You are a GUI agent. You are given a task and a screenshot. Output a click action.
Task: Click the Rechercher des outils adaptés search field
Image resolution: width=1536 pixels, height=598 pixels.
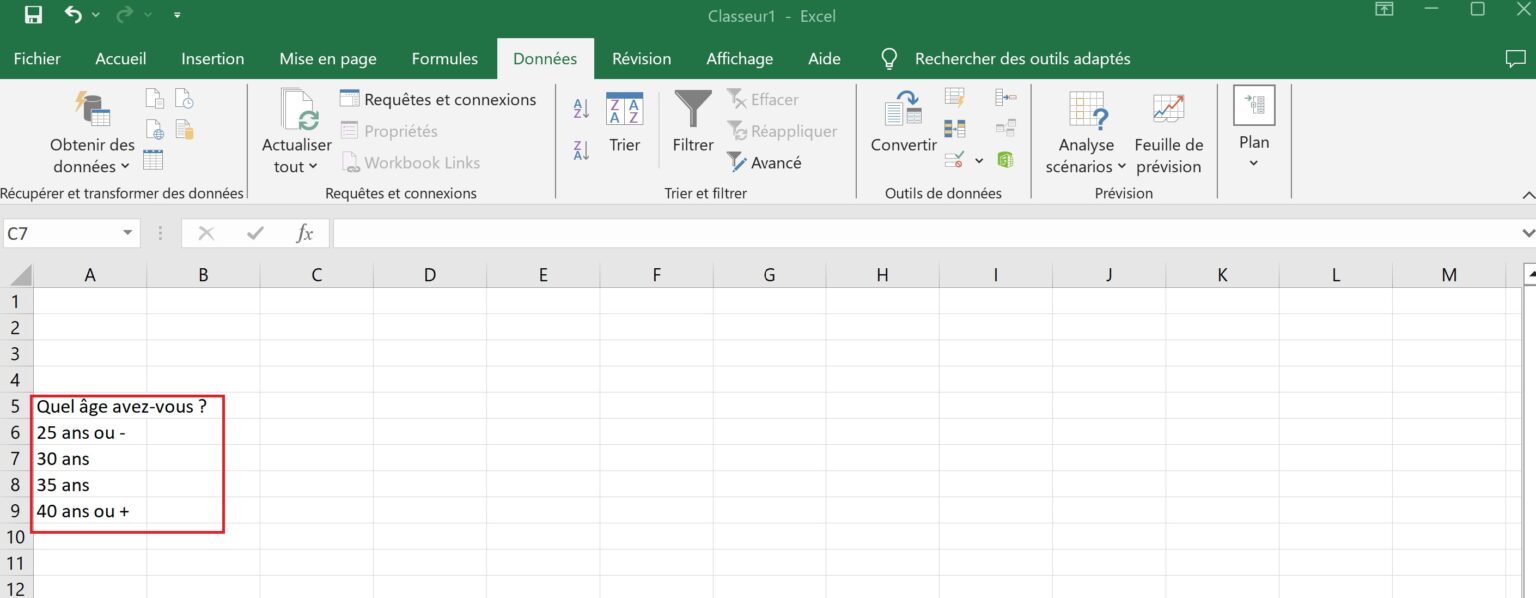pyautogui.click(x=1021, y=58)
